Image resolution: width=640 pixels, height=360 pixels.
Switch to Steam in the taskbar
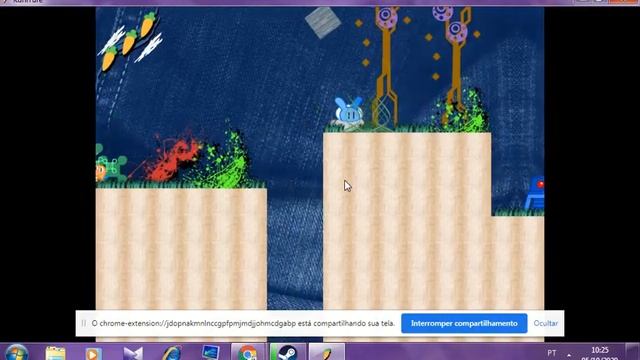tap(287, 352)
